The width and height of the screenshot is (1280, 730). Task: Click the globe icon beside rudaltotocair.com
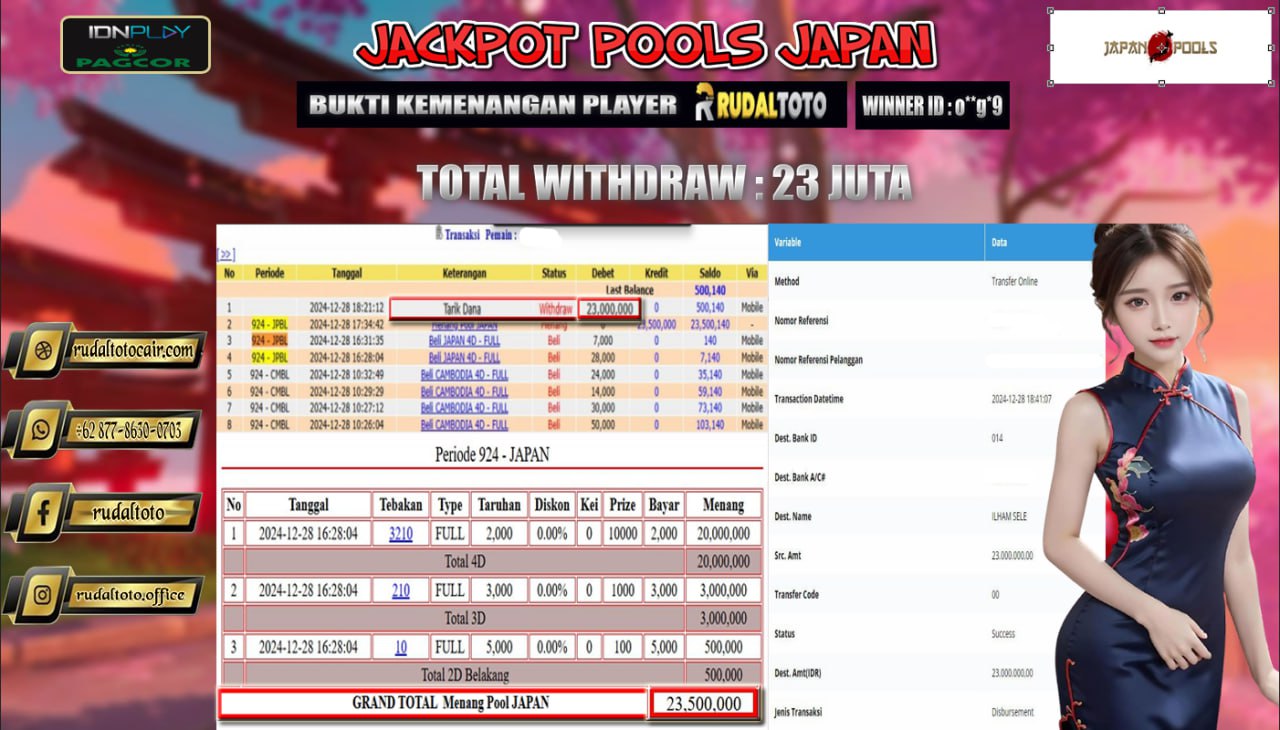point(42,350)
